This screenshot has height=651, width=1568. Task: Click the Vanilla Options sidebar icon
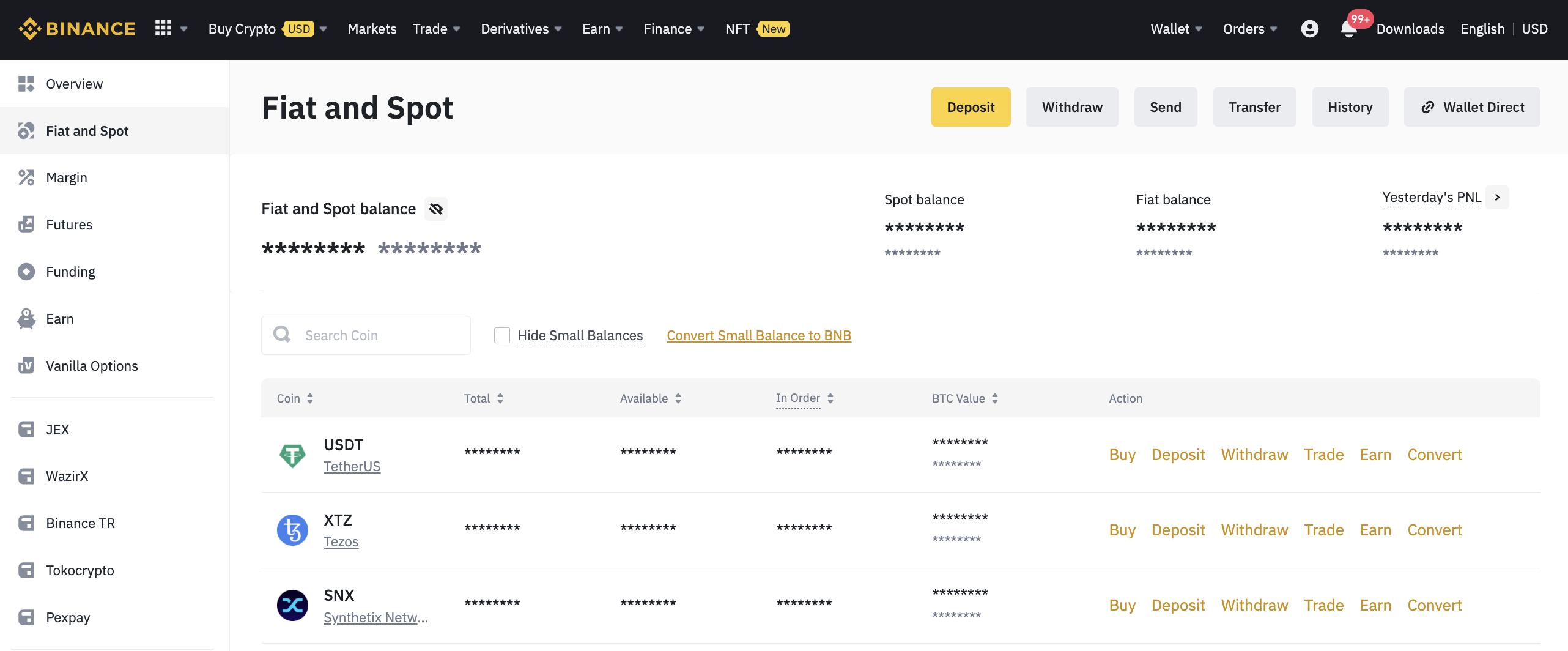coord(26,366)
